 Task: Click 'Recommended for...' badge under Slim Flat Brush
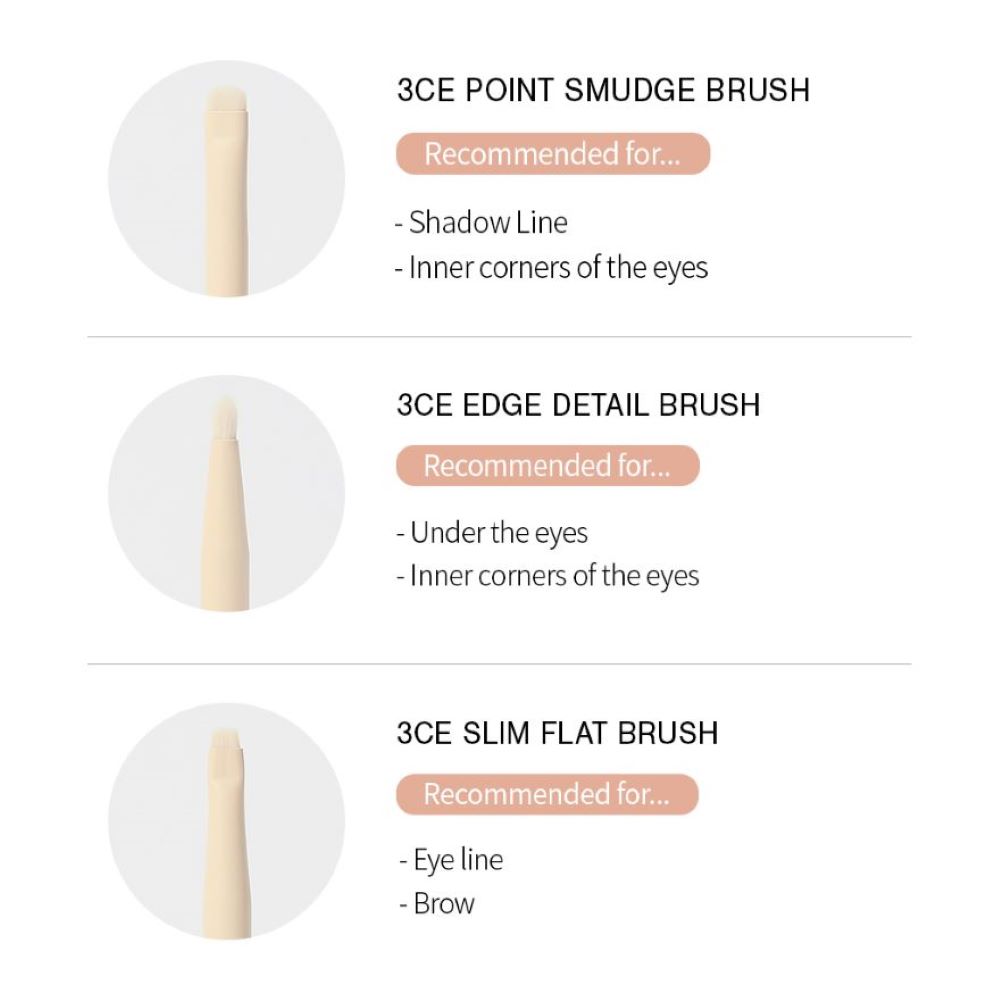[547, 794]
